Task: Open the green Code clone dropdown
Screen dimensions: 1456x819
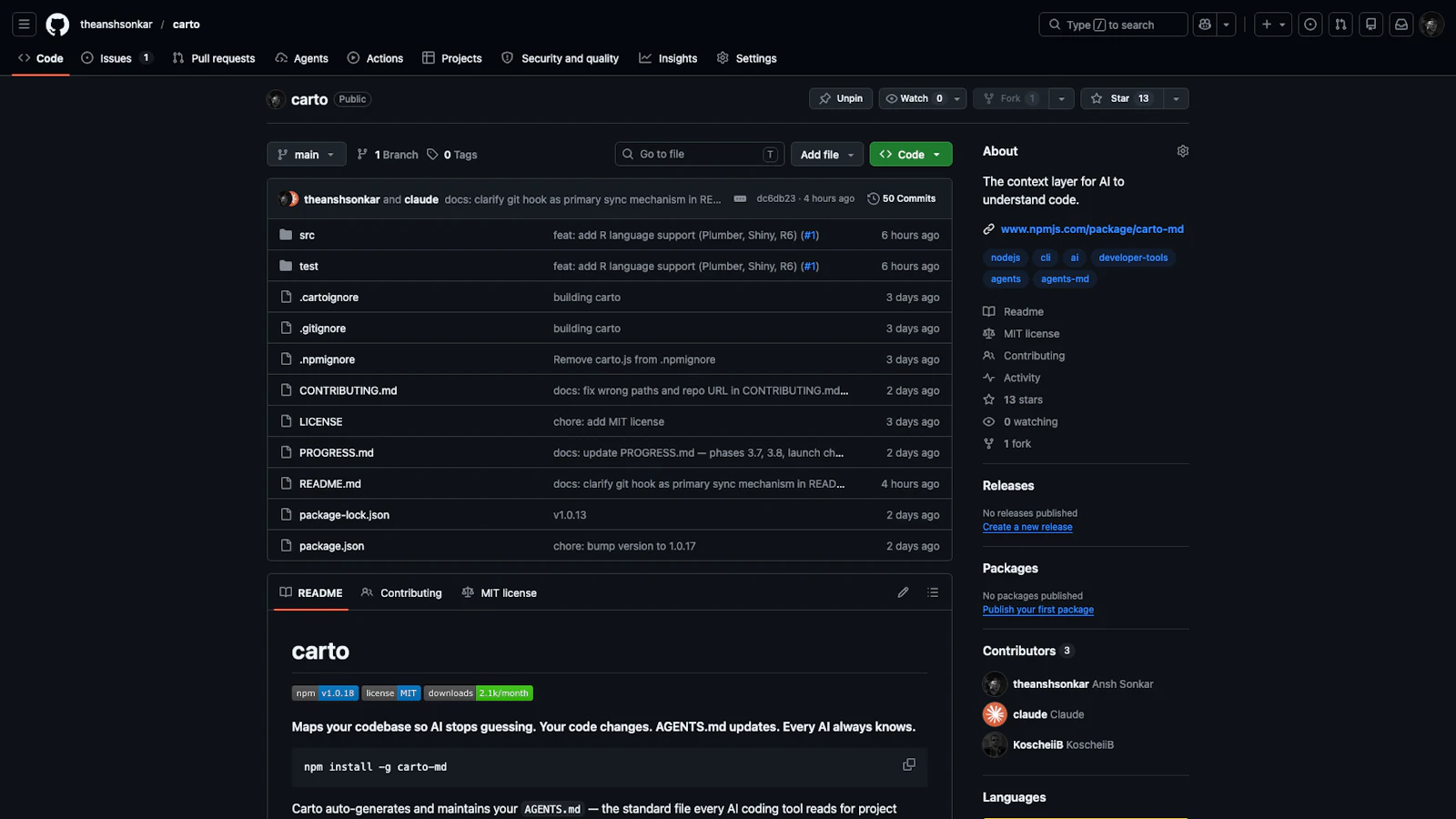Action: [911, 155]
